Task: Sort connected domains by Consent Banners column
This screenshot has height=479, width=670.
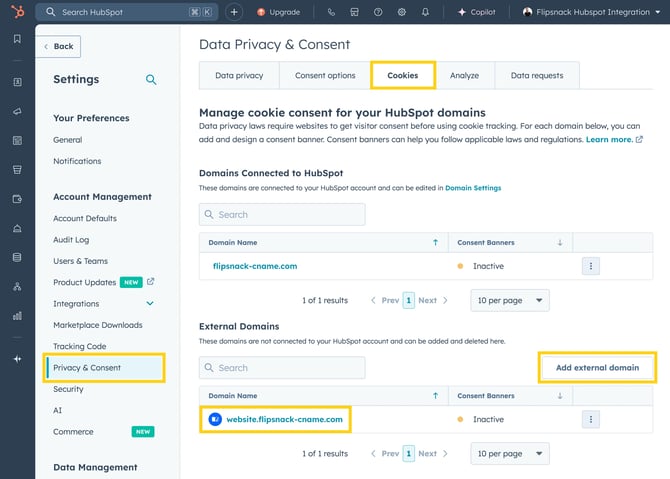Action: [x=560, y=242]
